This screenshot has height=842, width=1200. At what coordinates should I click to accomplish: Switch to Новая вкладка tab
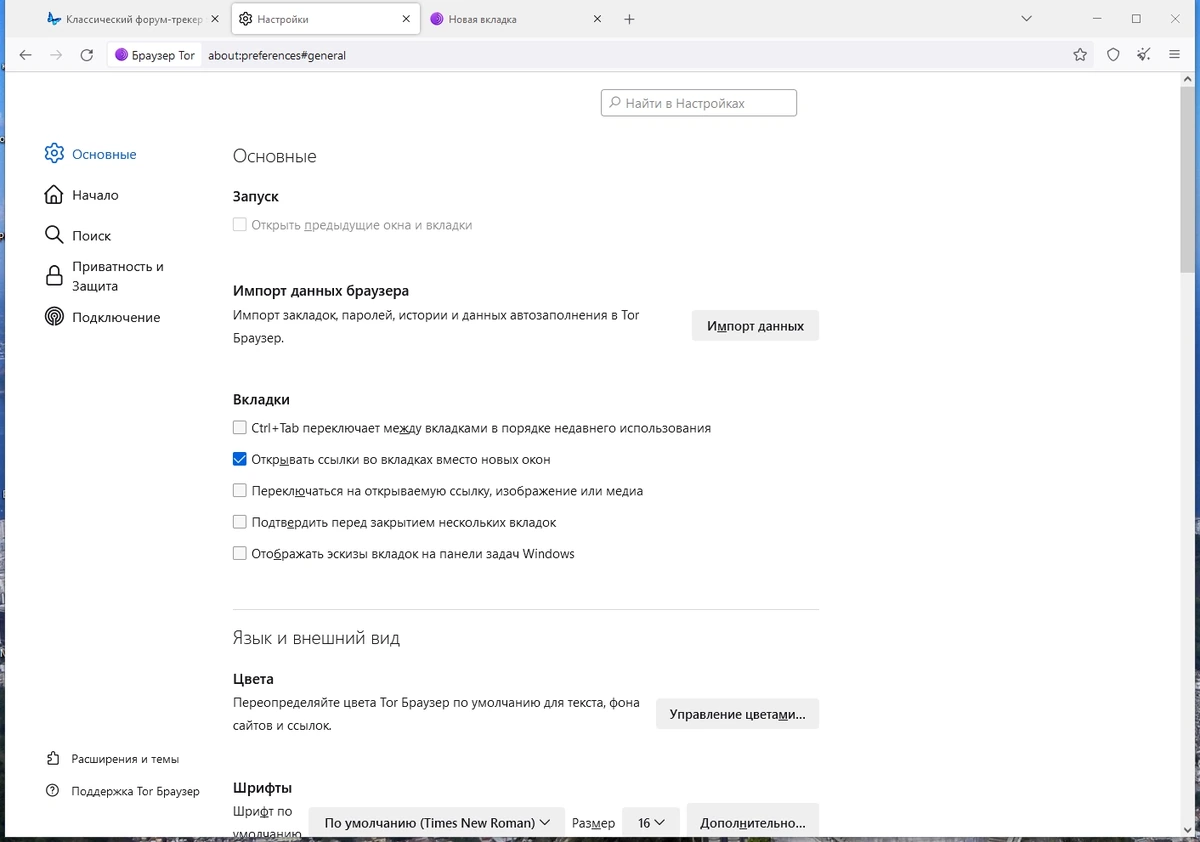click(517, 19)
